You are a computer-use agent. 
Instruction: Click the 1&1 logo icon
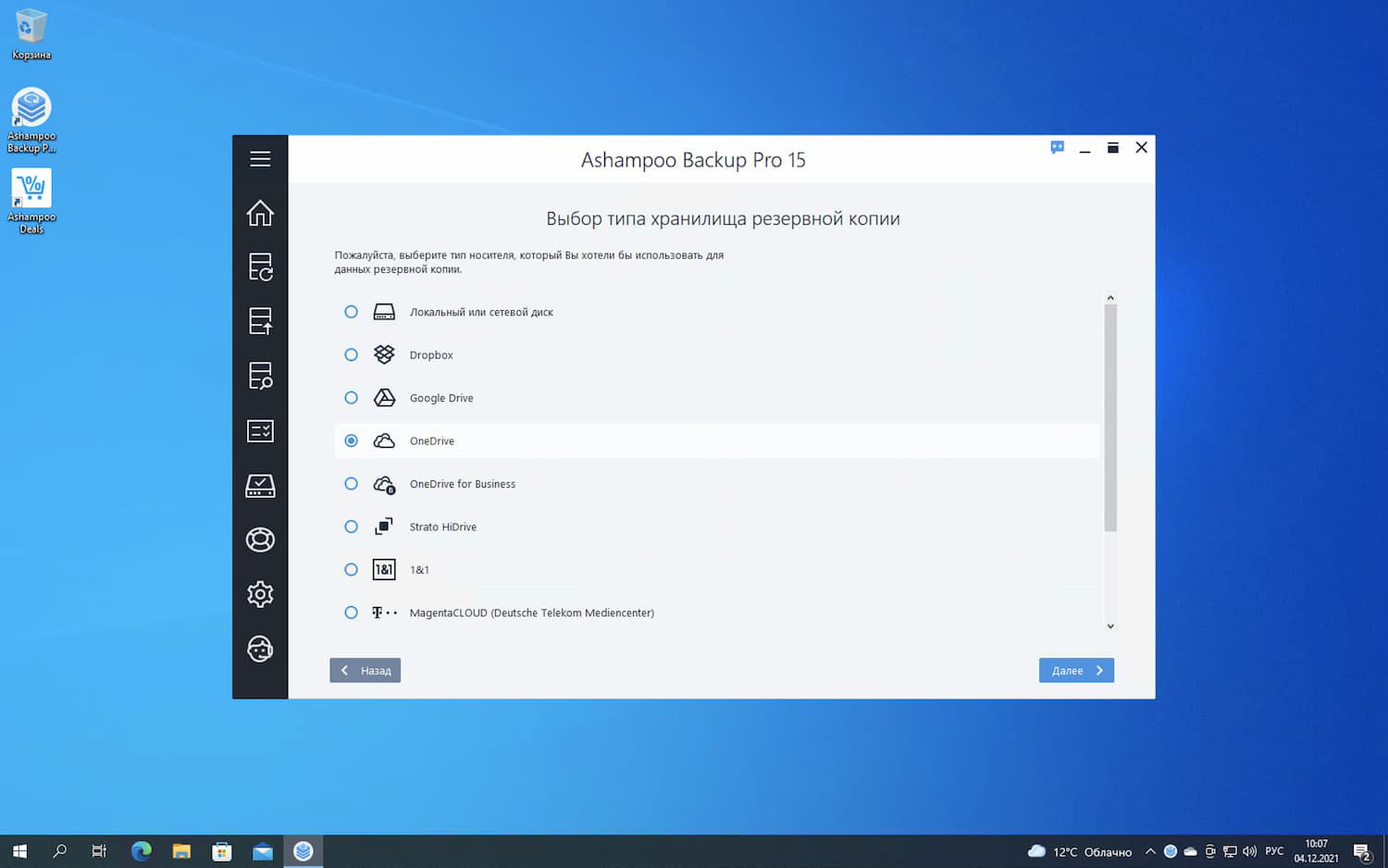click(x=384, y=569)
